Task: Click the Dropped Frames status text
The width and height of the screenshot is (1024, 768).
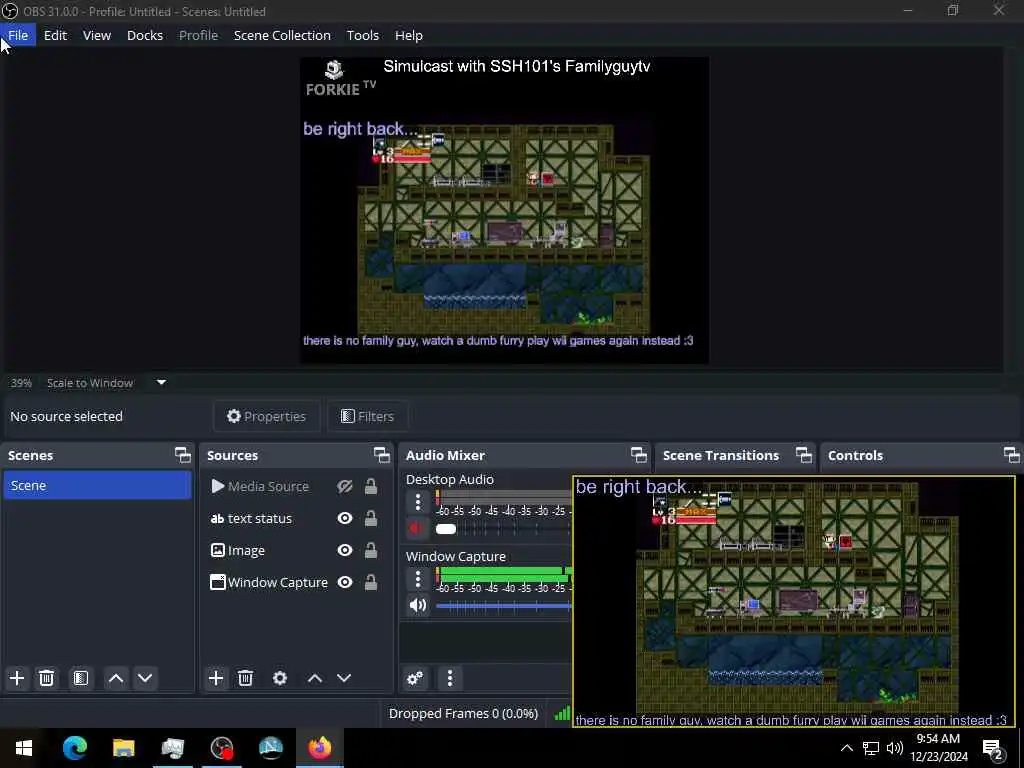Action: click(x=463, y=713)
